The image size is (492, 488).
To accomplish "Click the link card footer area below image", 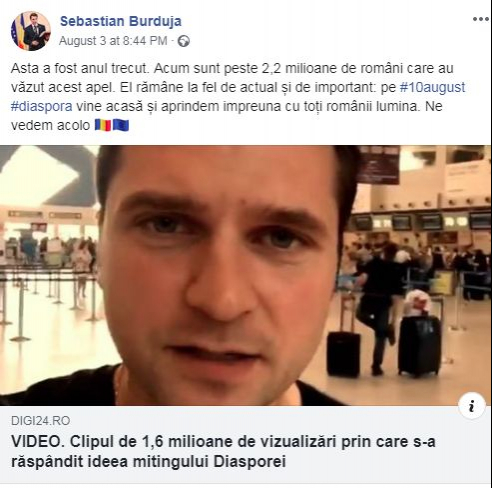I will pyautogui.click(x=246, y=445).
